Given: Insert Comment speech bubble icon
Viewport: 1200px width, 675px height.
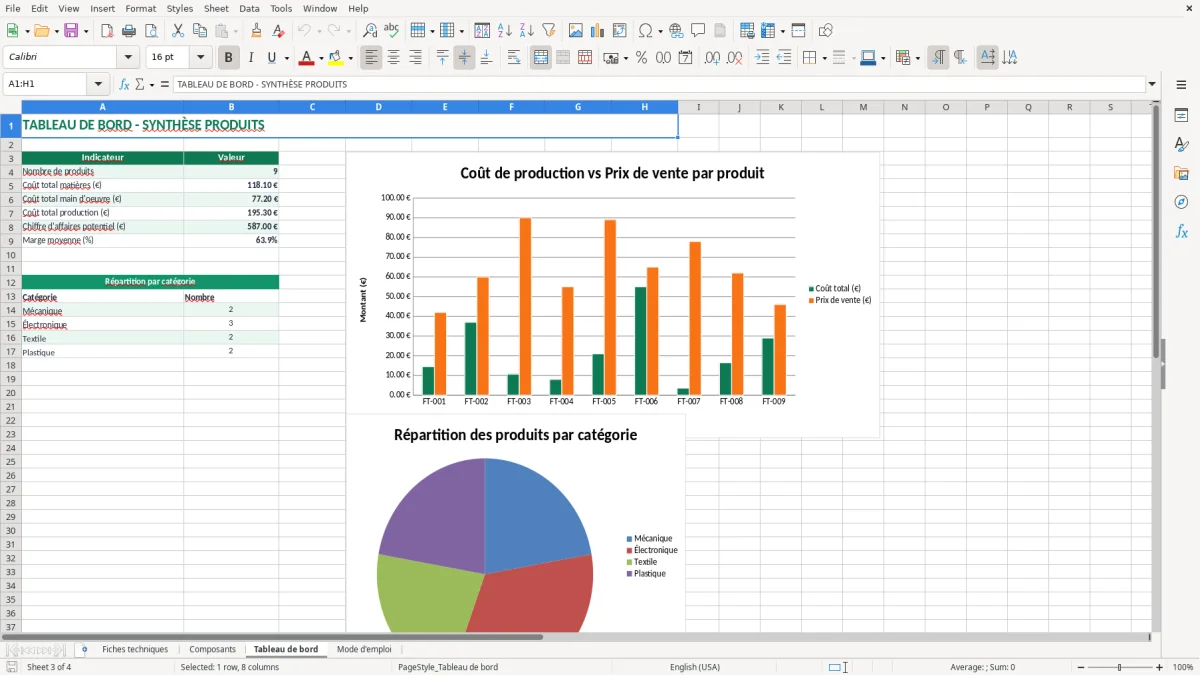Looking at the screenshot, I should tap(698, 31).
